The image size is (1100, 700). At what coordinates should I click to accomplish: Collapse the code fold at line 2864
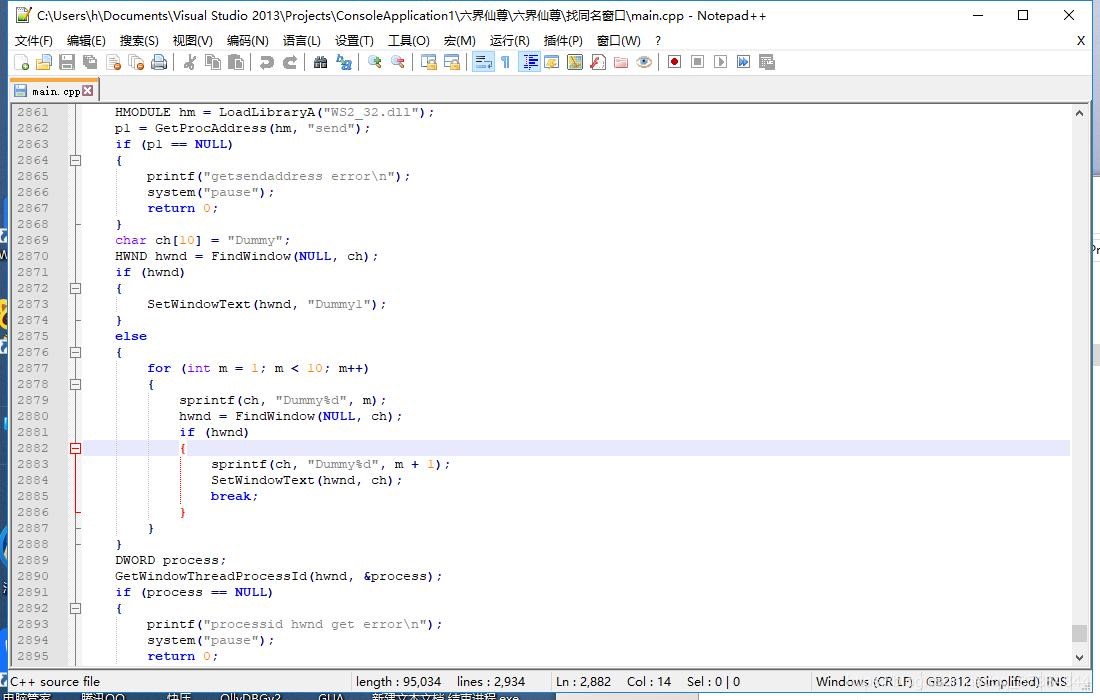coord(76,160)
